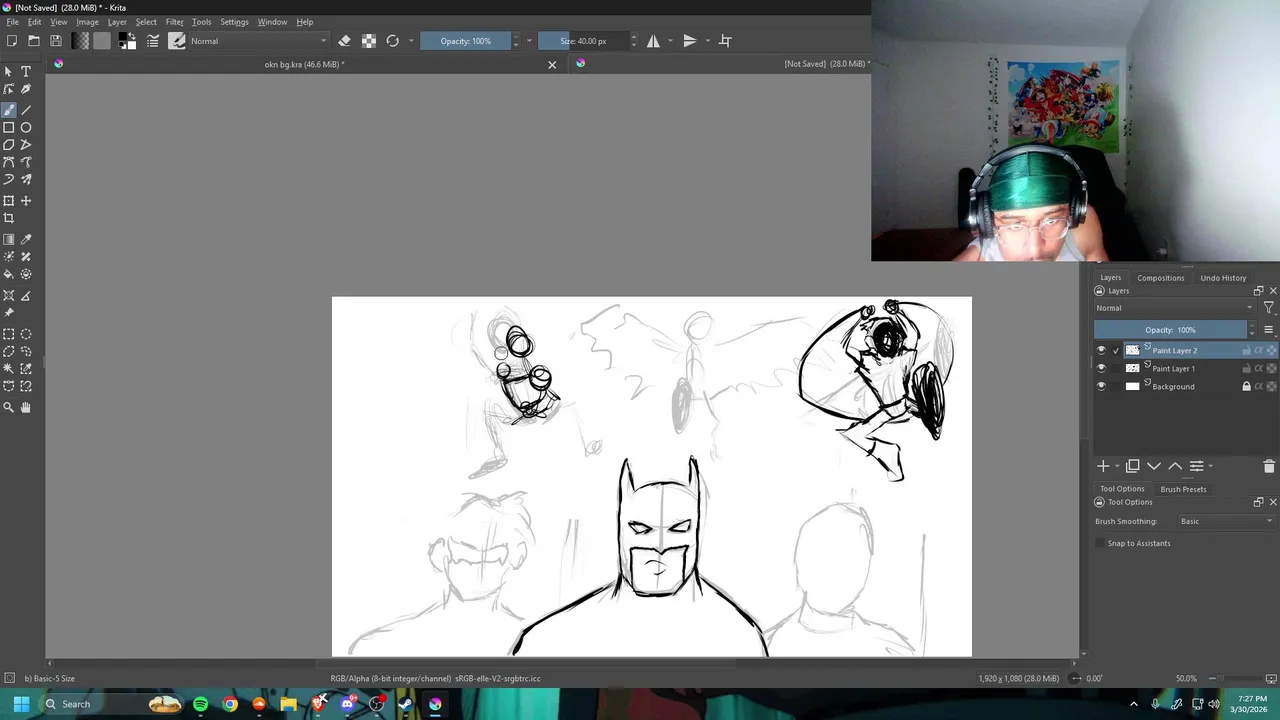Select the Contiguous Selection magic wand
The width and height of the screenshot is (1280, 720).
tap(9, 369)
